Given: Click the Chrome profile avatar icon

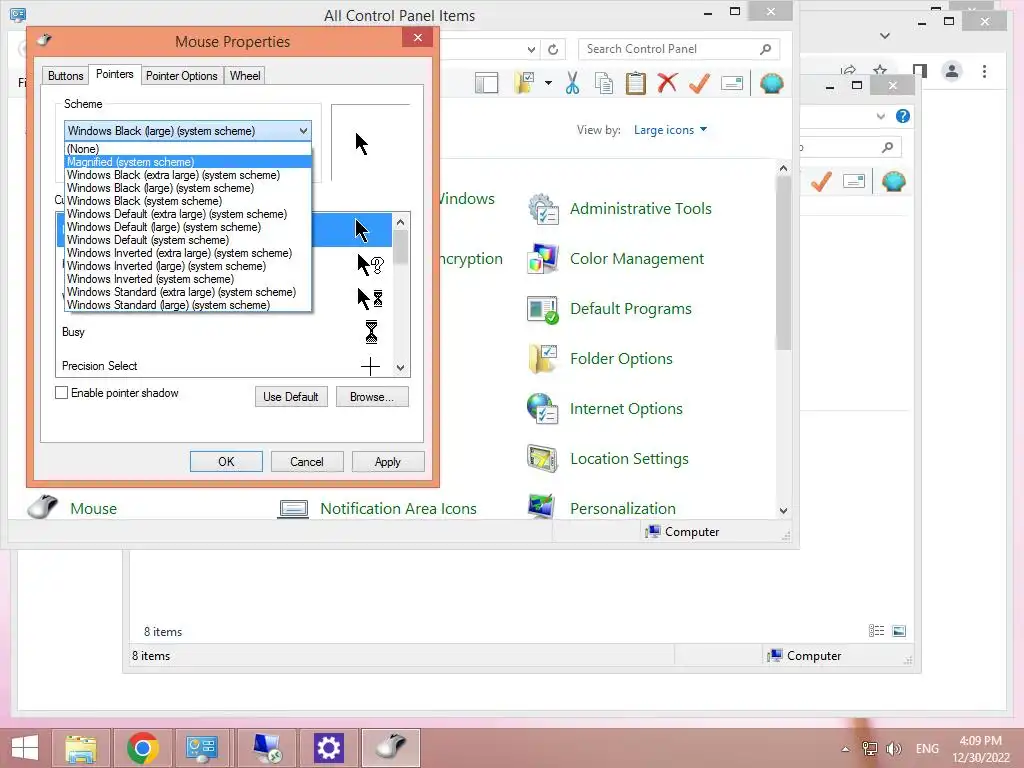Looking at the screenshot, I should click(952, 71).
